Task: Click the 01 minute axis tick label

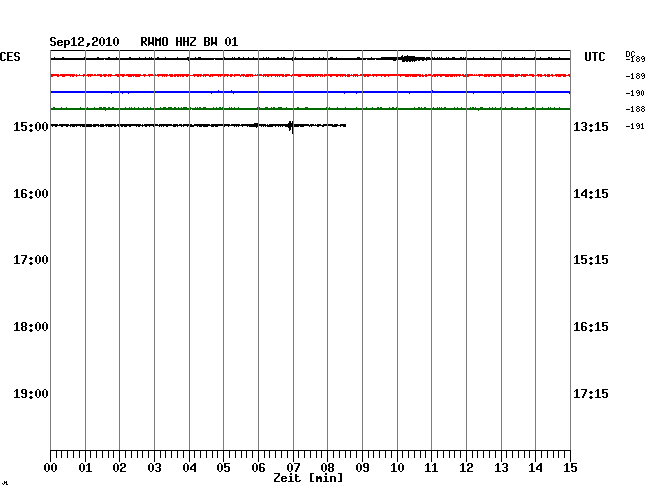Action: pos(85,468)
